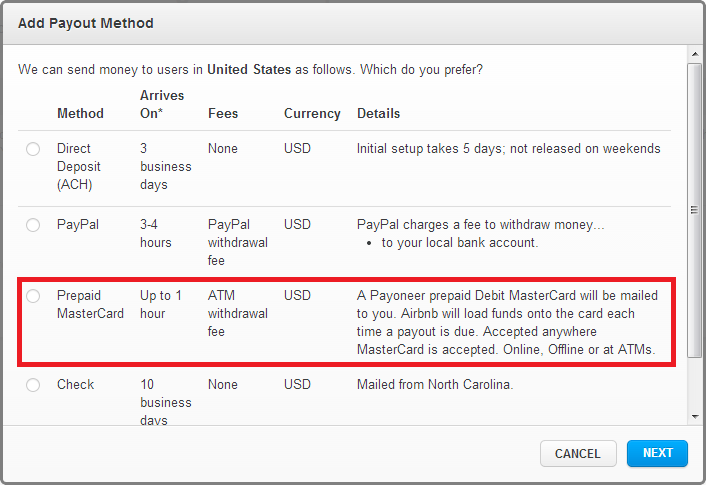Click the NEXT button
Screen dimensions: 706x485
(657, 453)
